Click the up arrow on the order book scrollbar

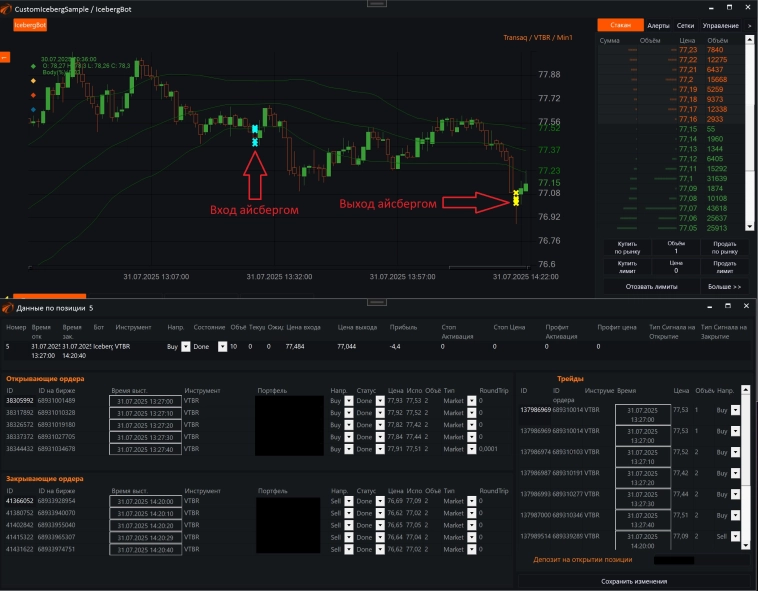click(x=750, y=39)
